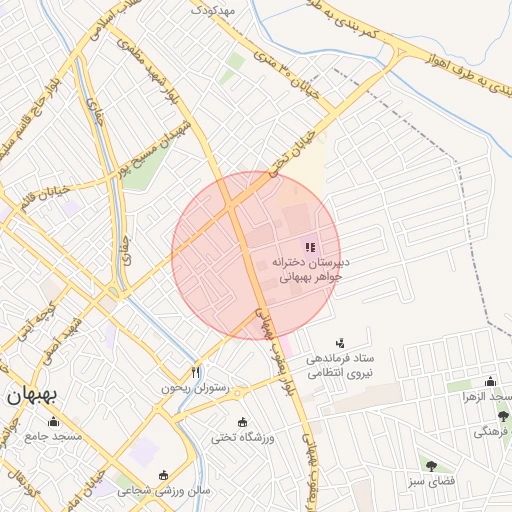The width and height of the screenshot is (512, 512).
Task: Click the tree icon of the فرهنگی park
Action: tap(503, 416)
